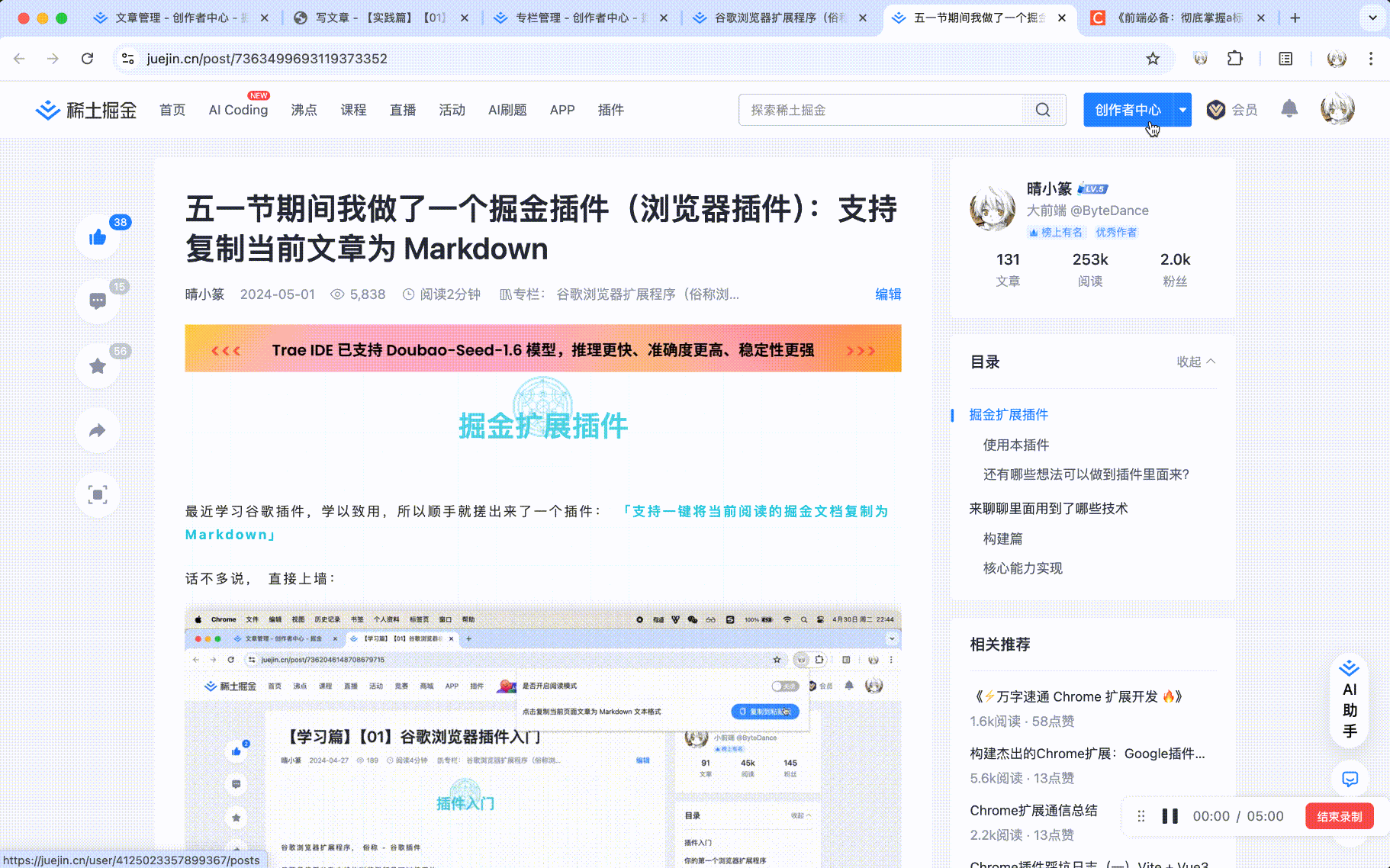Viewport: 1390px width, 868px height.
Task: Toggle the collect star showing 56
Action: click(97, 365)
